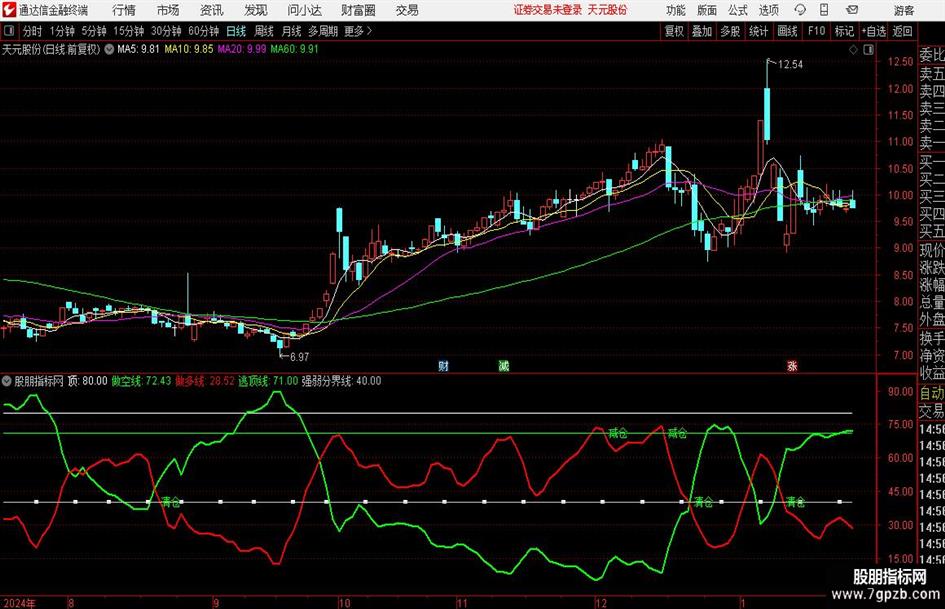Image resolution: width=945 pixels, height=609 pixels.
Task: Click the 返回 back button
Action: pyautogui.click(x=902, y=31)
